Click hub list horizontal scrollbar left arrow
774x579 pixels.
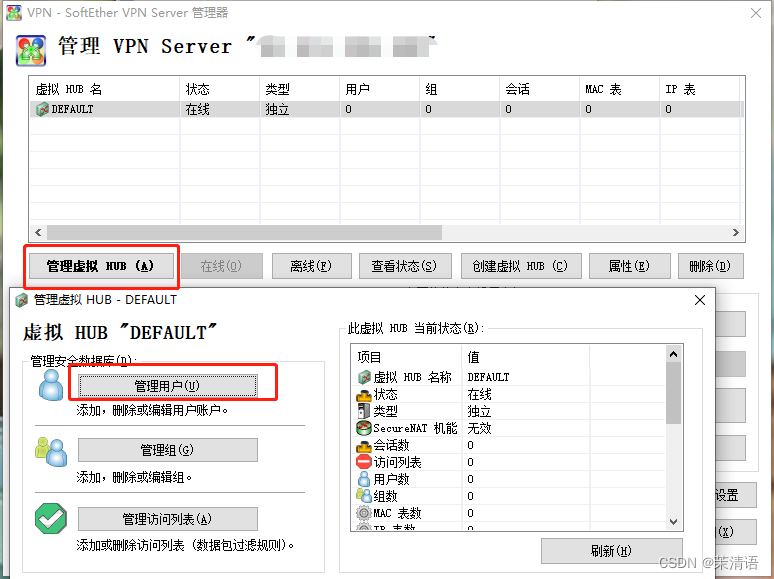(38, 232)
